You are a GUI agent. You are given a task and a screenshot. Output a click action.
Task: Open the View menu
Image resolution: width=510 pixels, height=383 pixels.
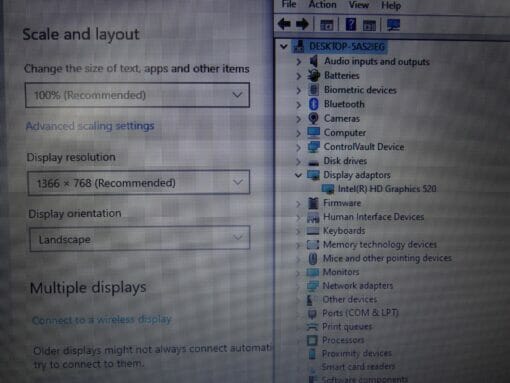pyautogui.click(x=359, y=5)
